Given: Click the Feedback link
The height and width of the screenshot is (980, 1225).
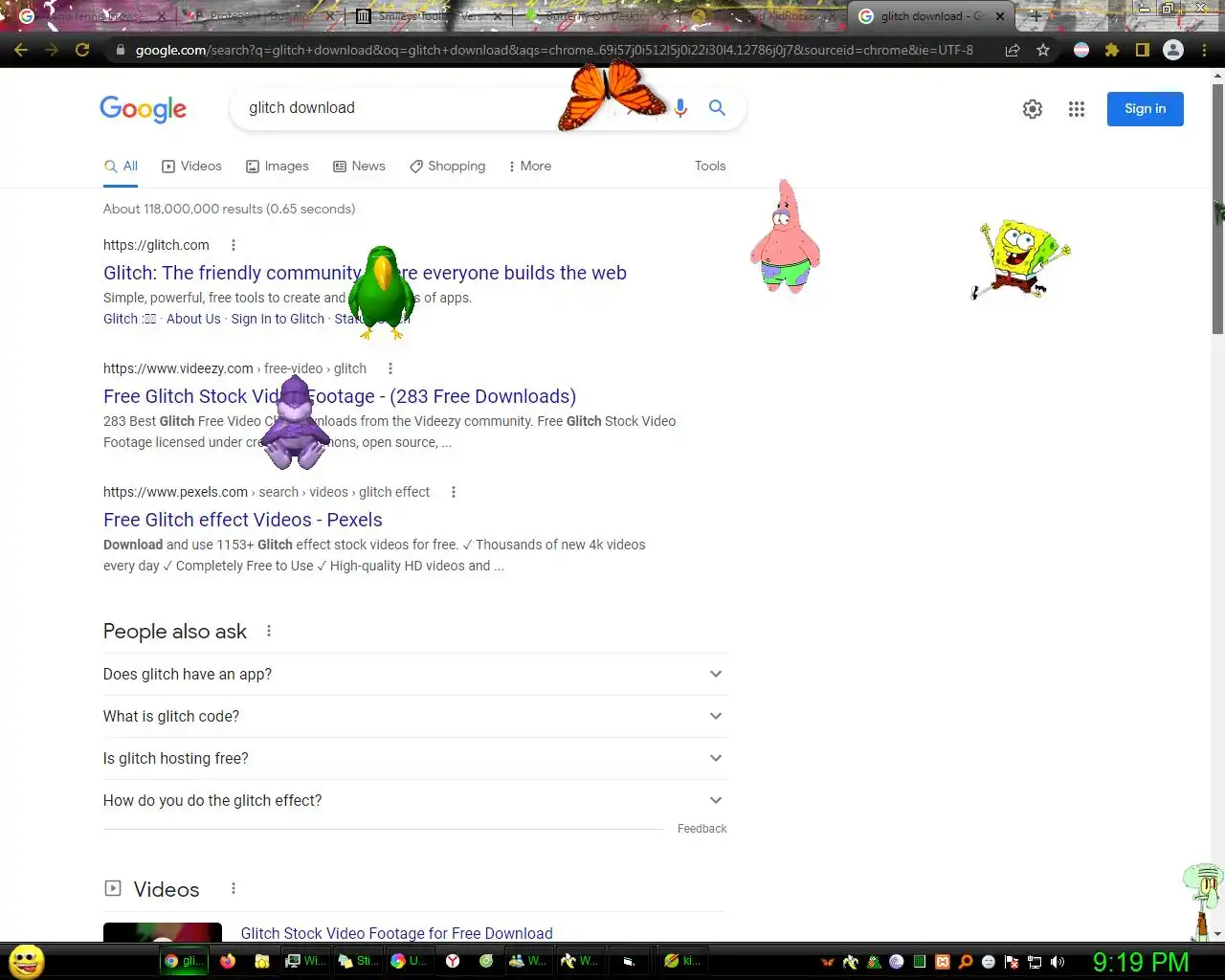Looking at the screenshot, I should point(702,829).
